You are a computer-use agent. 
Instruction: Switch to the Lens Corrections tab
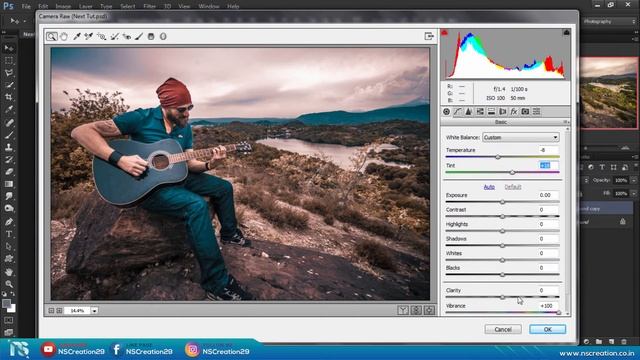pyautogui.click(x=502, y=111)
